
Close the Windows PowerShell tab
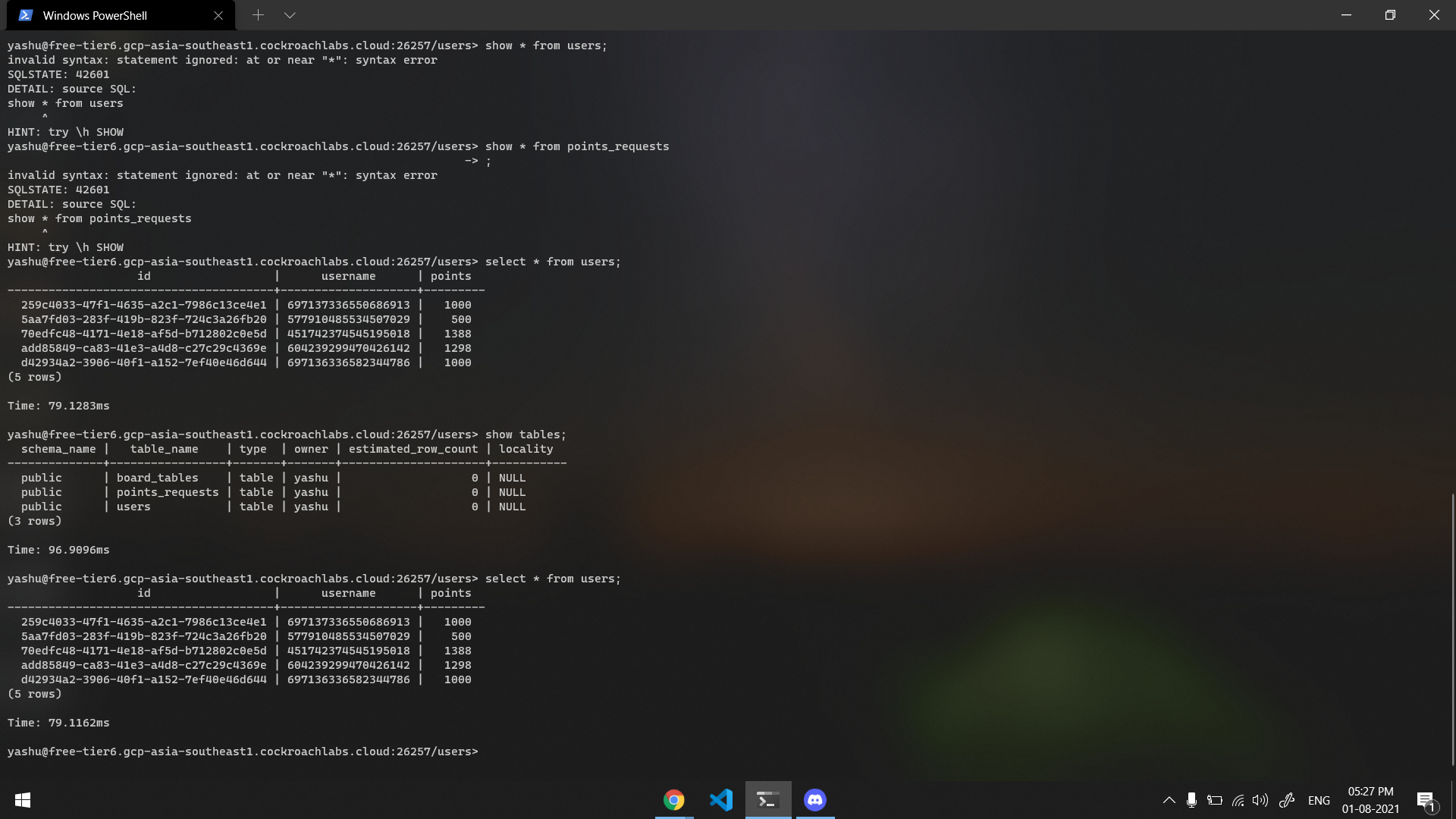(x=218, y=15)
